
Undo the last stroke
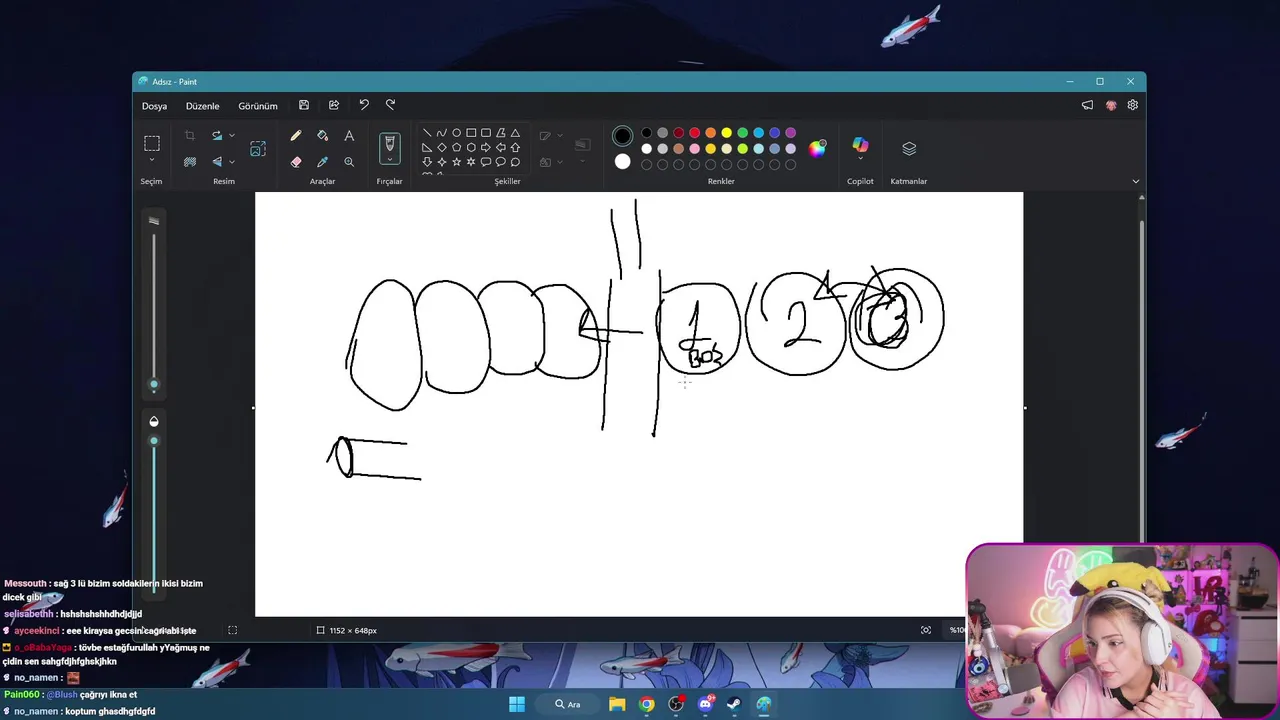tap(364, 105)
